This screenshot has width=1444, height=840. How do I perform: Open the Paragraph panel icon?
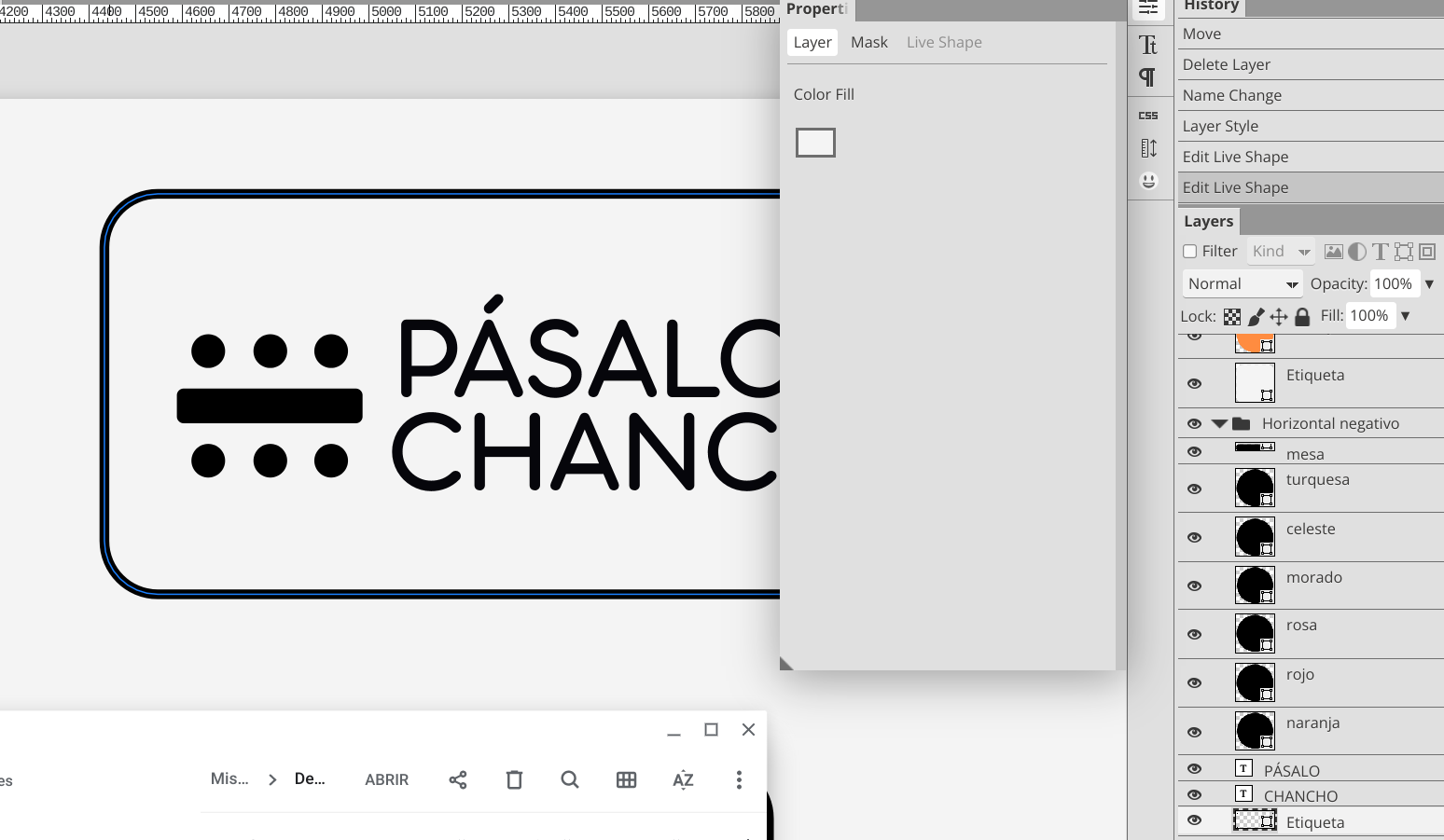(1149, 78)
